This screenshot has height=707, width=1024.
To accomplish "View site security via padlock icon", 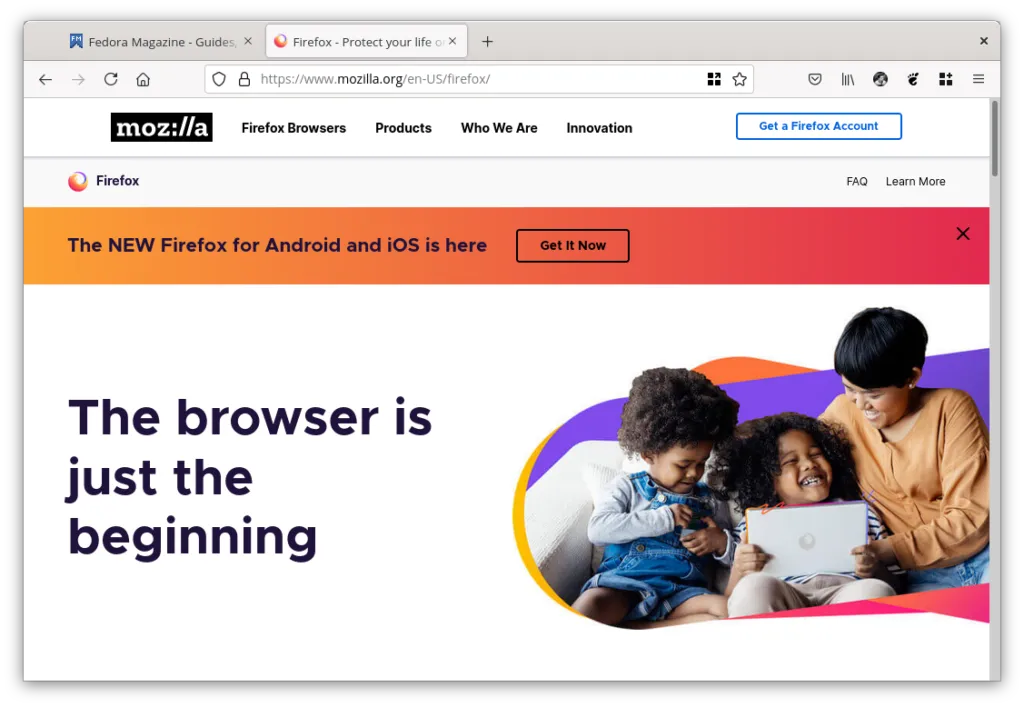I will coord(244,79).
